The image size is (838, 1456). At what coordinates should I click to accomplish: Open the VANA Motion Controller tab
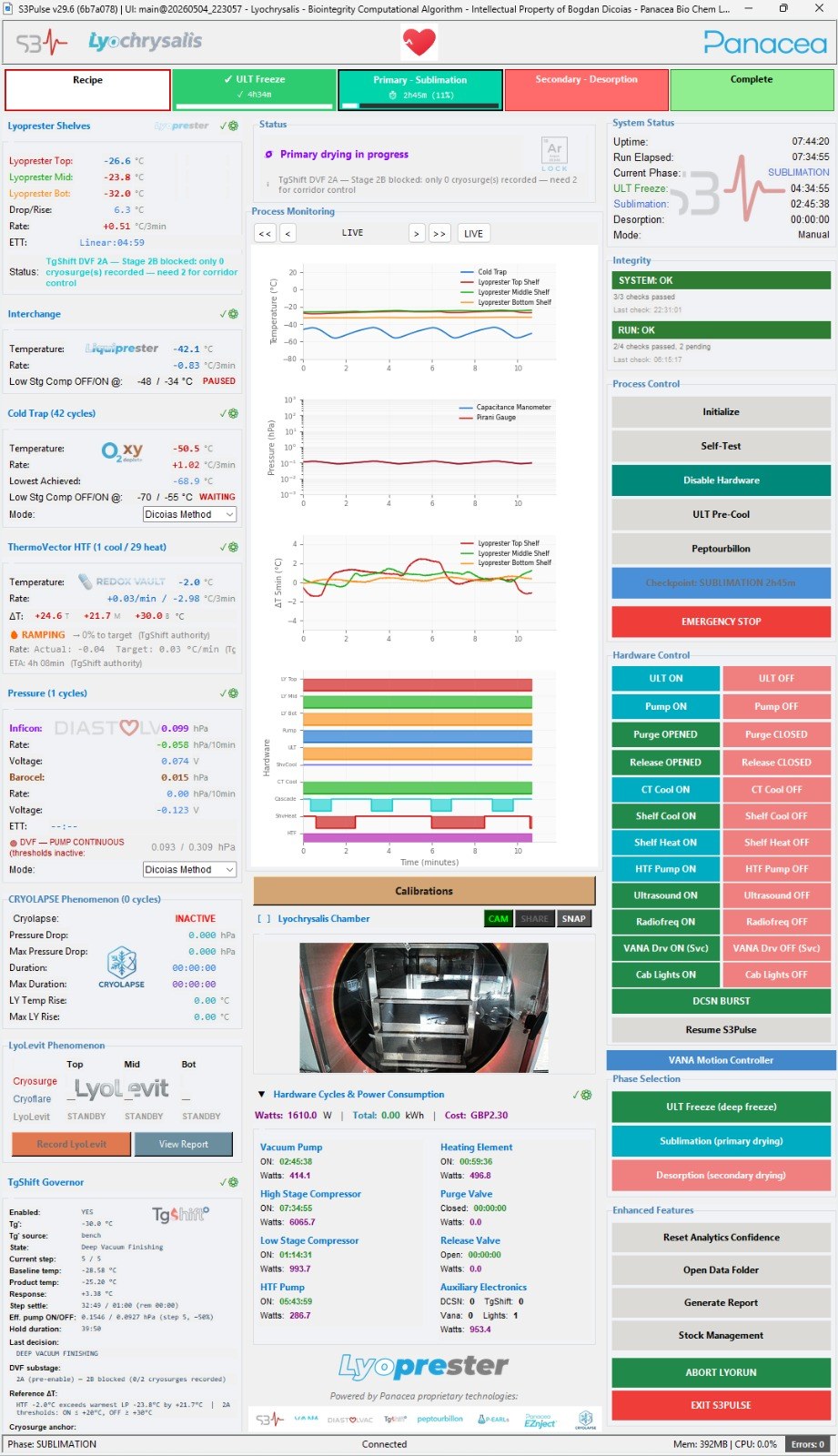(722, 1060)
